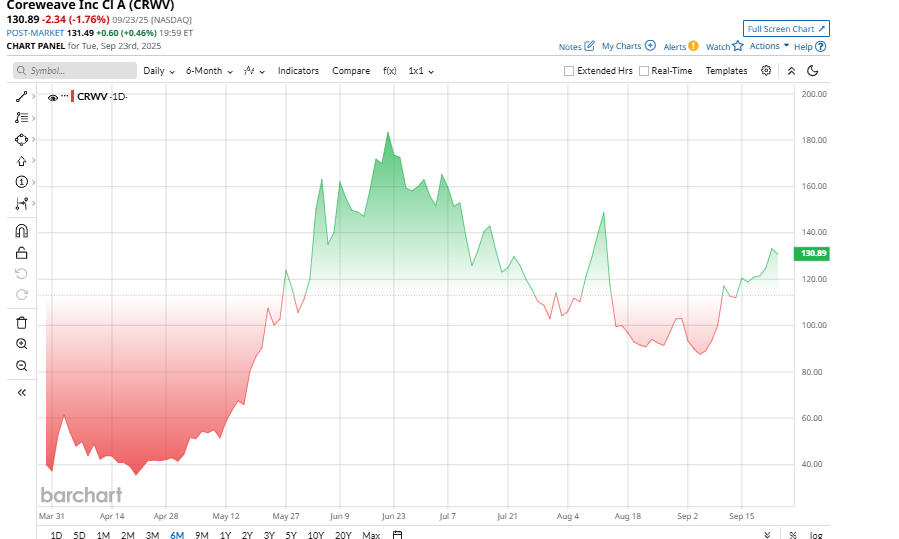The width and height of the screenshot is (899, 539).
Task: Select the arrow marker tool
Action: tap(21, 161)
